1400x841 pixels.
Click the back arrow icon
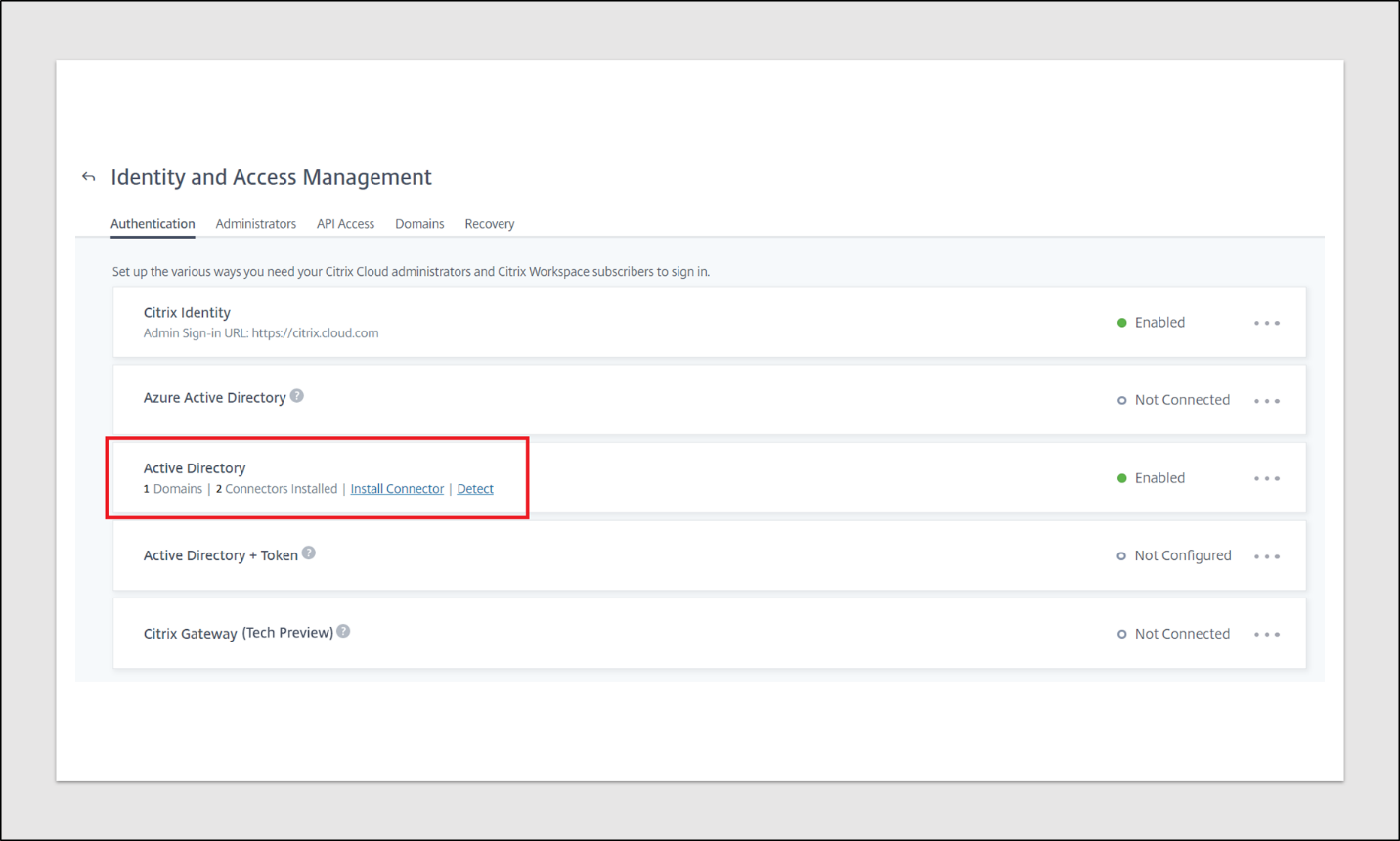coord(89,177)
